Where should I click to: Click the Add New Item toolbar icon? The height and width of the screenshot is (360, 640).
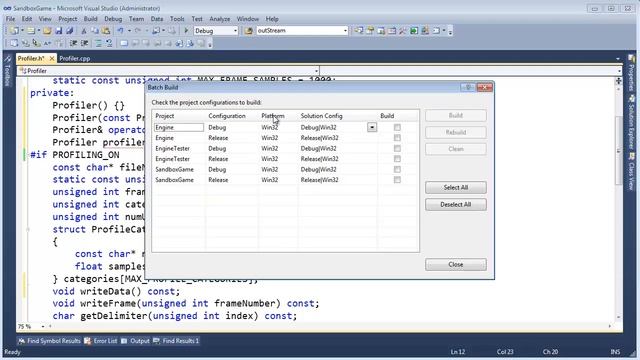coord(31,31)
